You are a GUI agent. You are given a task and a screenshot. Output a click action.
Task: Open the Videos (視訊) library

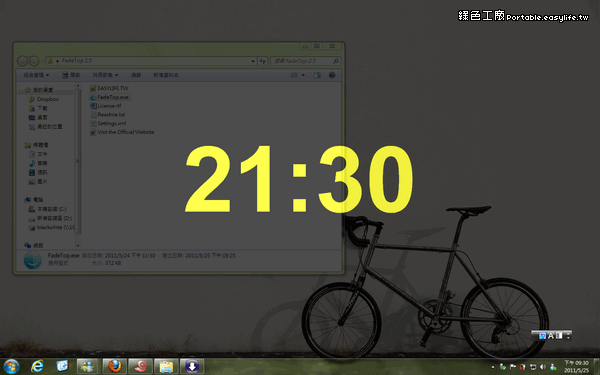(x=38, y=173)
